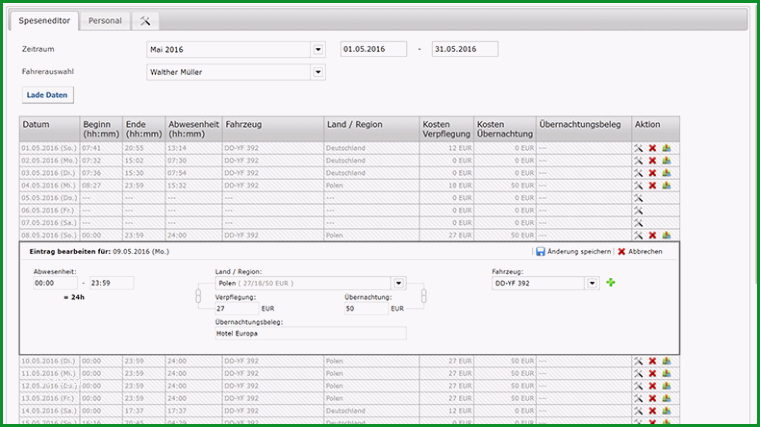This screenshot has height=427, width=760.
Task: Edit the empty 07.05.2016 entry
Action: tap(638, 223)
